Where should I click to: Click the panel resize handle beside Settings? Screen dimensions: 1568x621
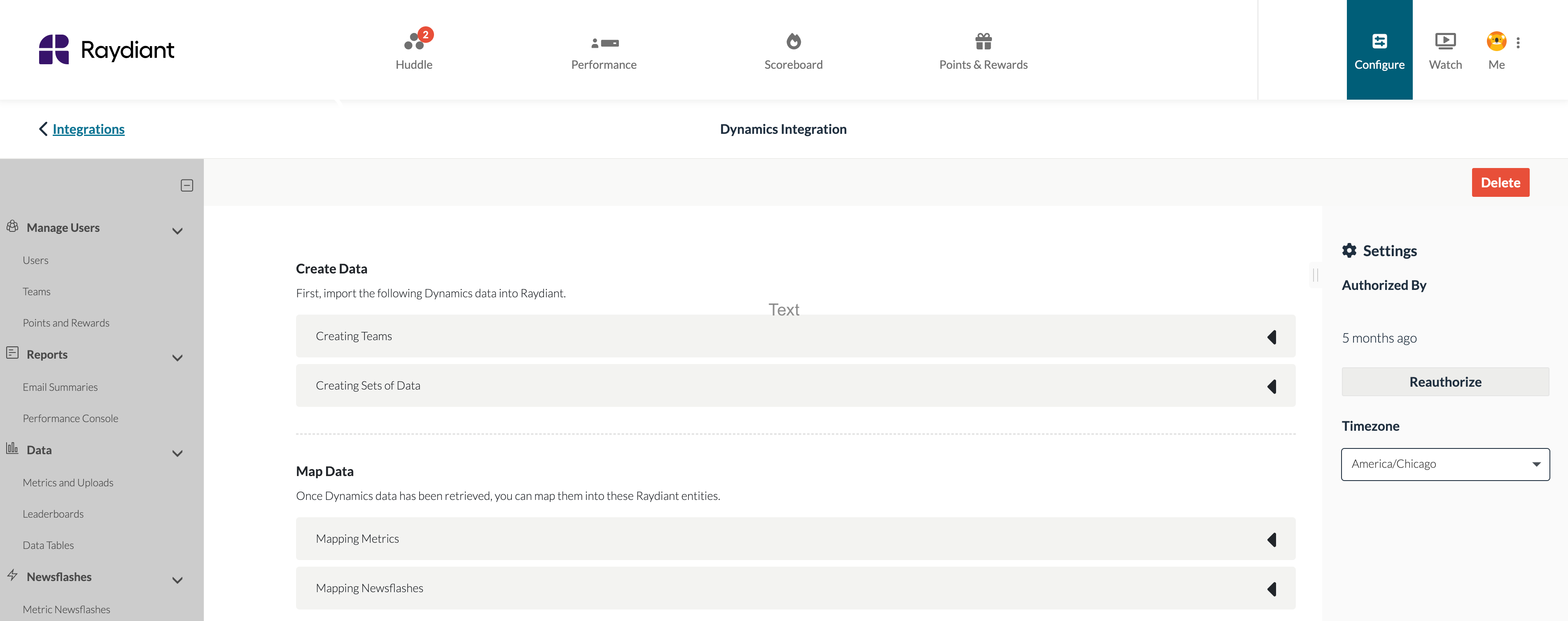(1315, 275)
